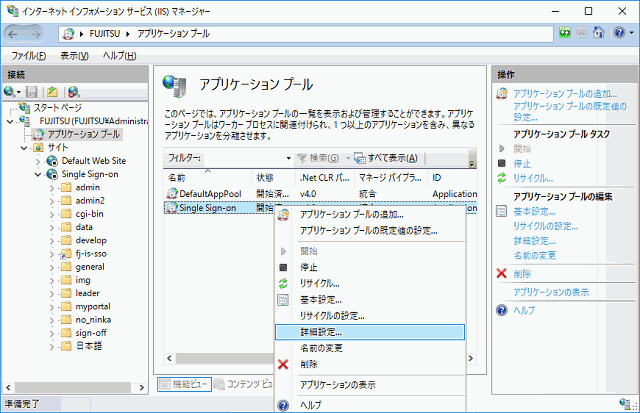This screenshot has width=640, height=413.
Task: Click the Back navigation arrow
Action: (13, 34)
